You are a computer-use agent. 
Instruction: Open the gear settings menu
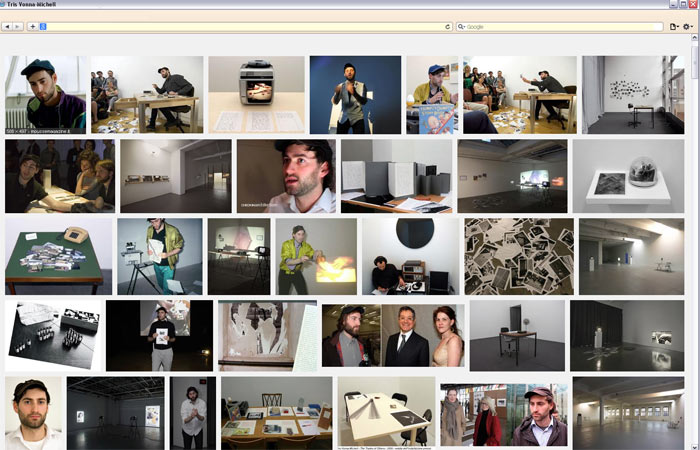coord(688,27)
